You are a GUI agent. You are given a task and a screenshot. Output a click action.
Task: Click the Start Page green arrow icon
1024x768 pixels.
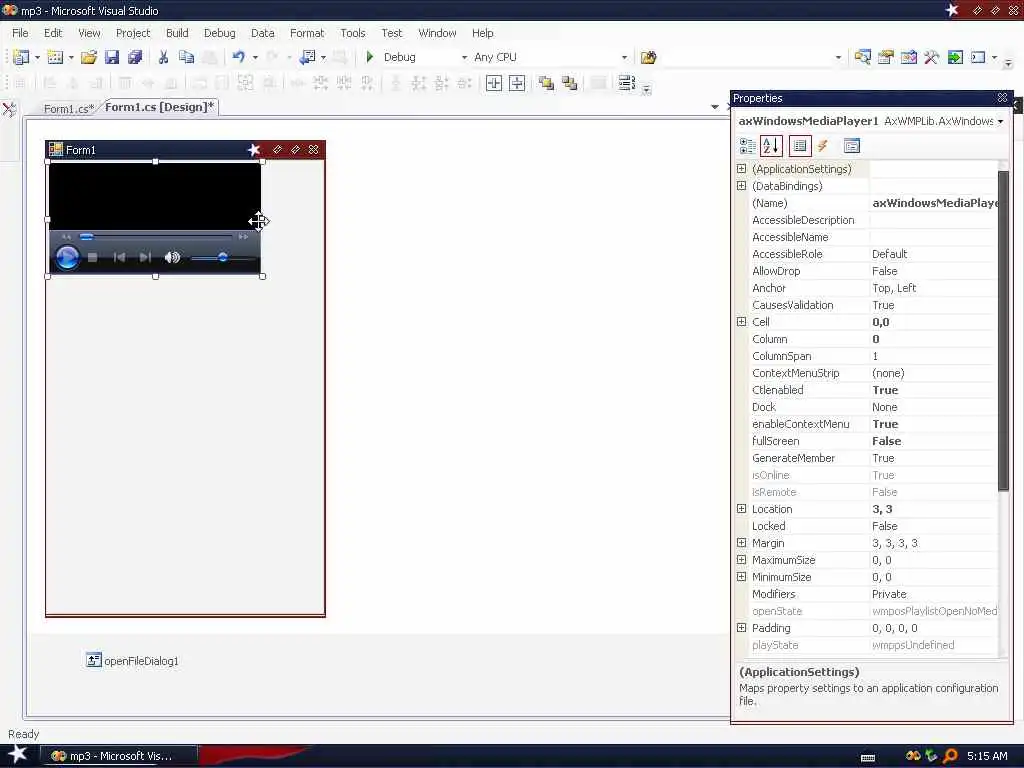pyautogui.click(x=955, y=57)
